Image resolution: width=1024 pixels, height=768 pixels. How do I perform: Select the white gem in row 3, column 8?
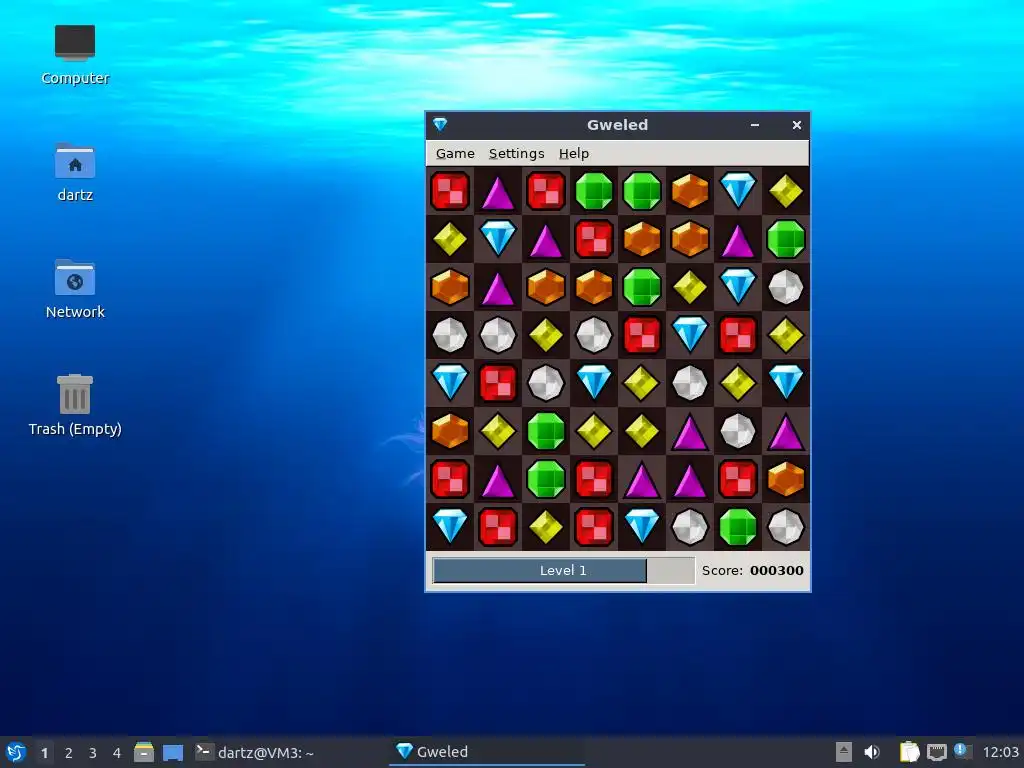pyautogui.click(x=786, y=287)
